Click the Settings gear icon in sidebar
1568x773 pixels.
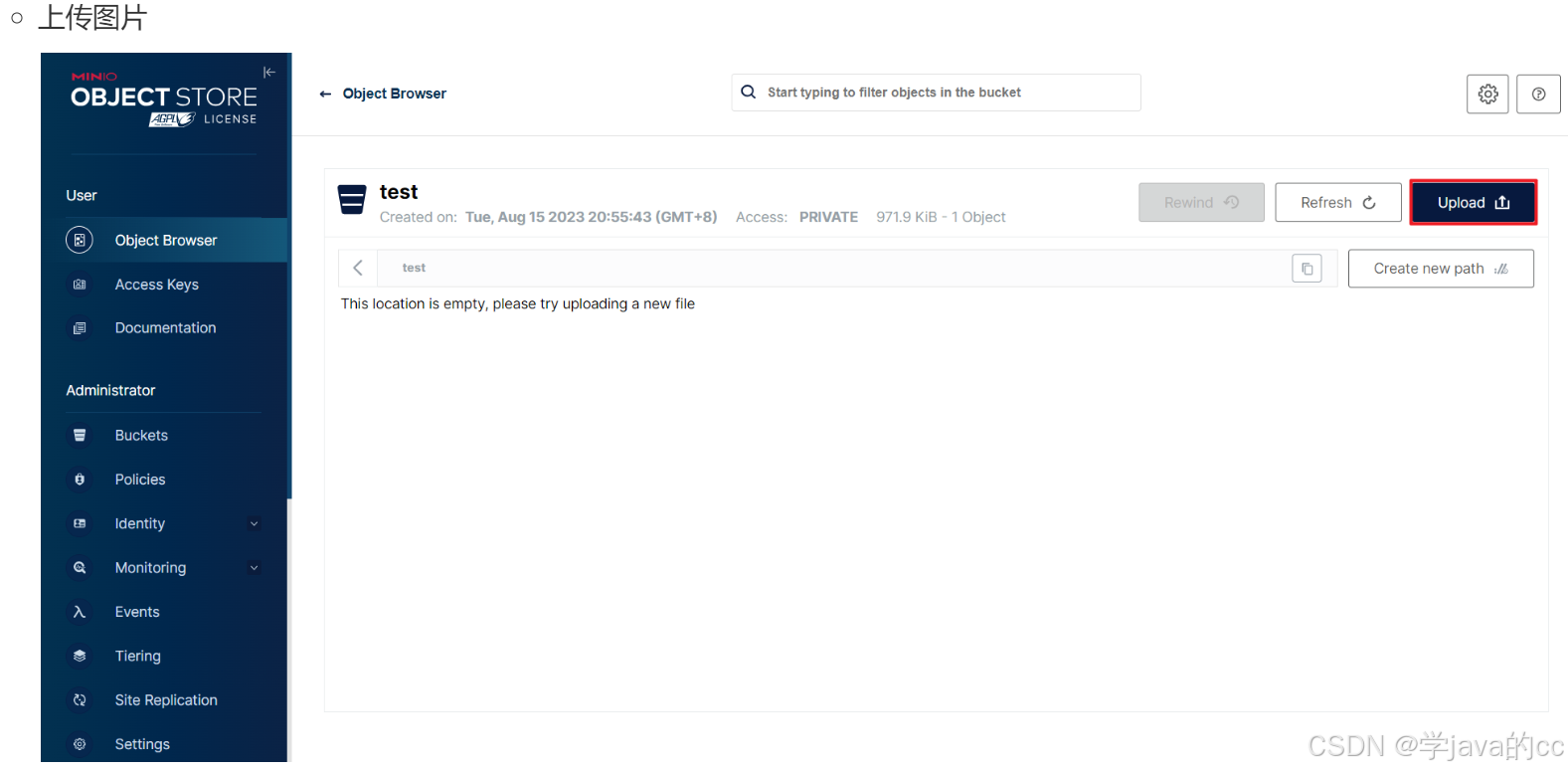80,744
